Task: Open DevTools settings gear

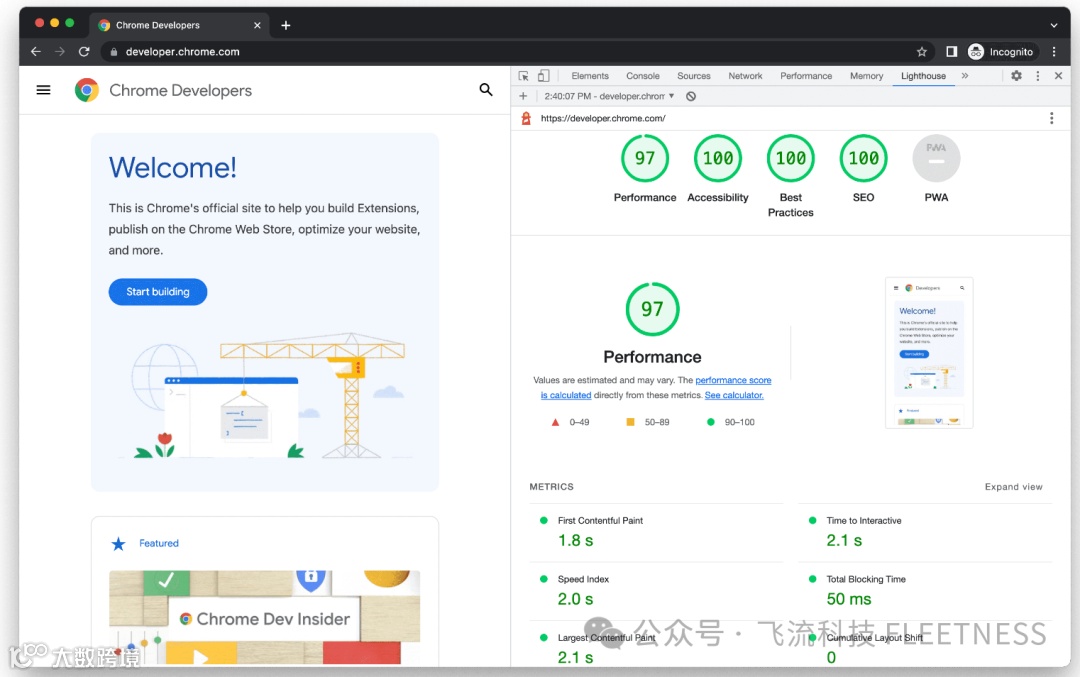Action: 1016,76
